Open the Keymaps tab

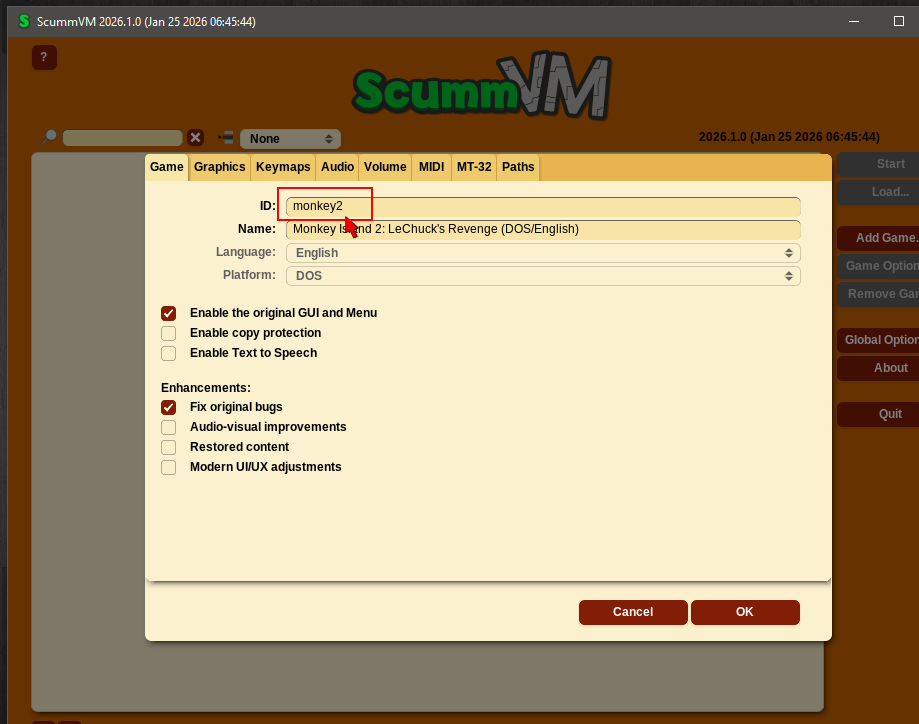pyautogui.click(x=283, y=167)
